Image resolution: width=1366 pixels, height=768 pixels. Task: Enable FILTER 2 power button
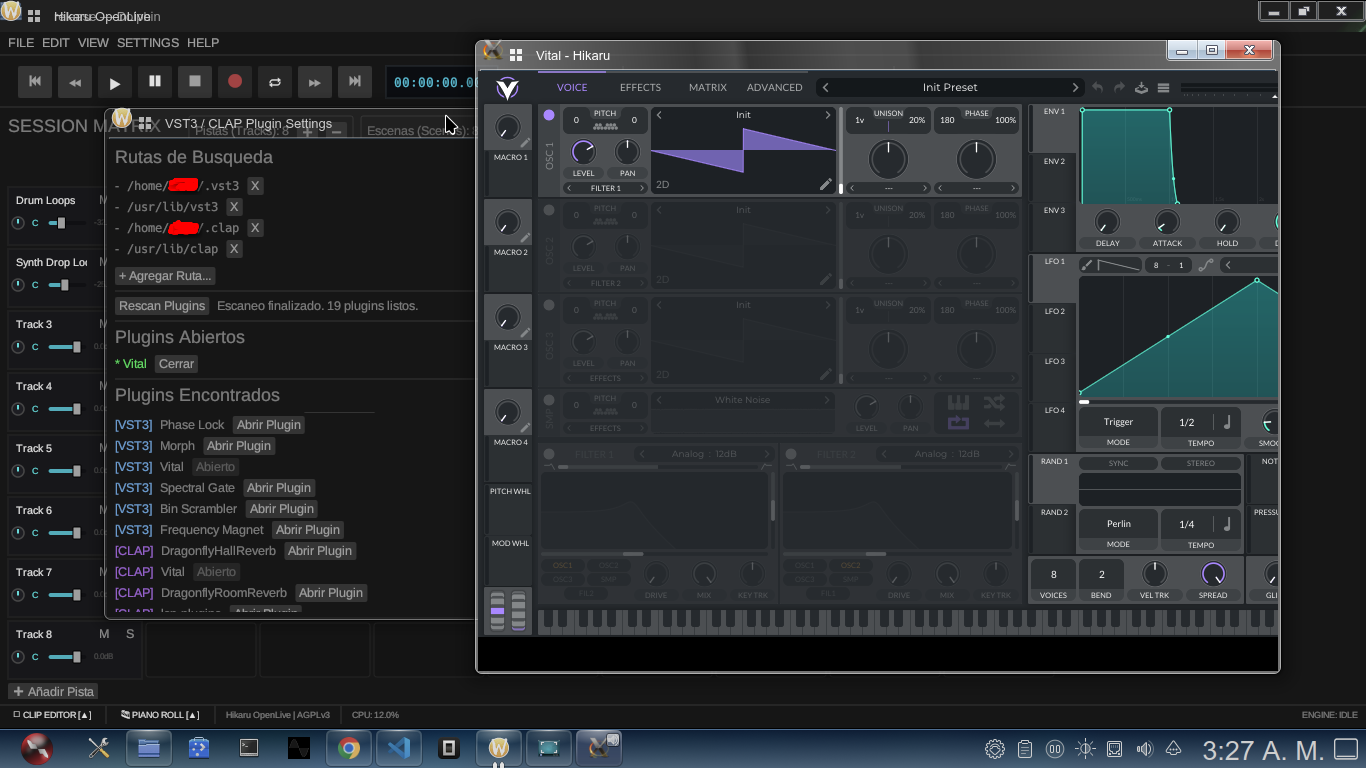(x=791, y=454)
